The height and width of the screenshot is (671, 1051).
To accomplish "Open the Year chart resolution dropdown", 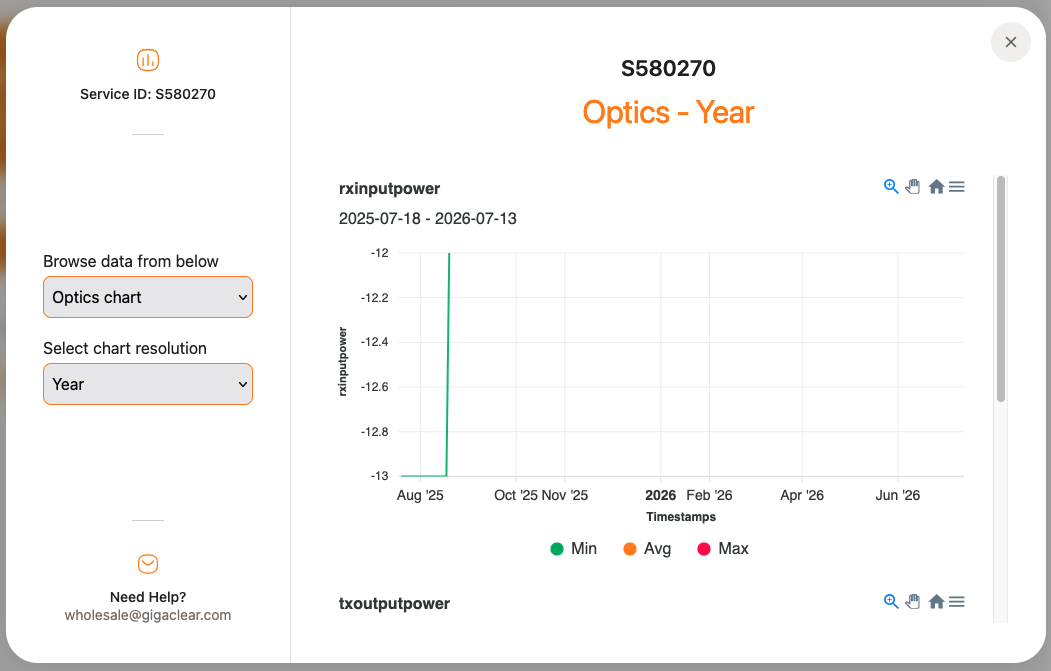I will click(x=147, y=384).
